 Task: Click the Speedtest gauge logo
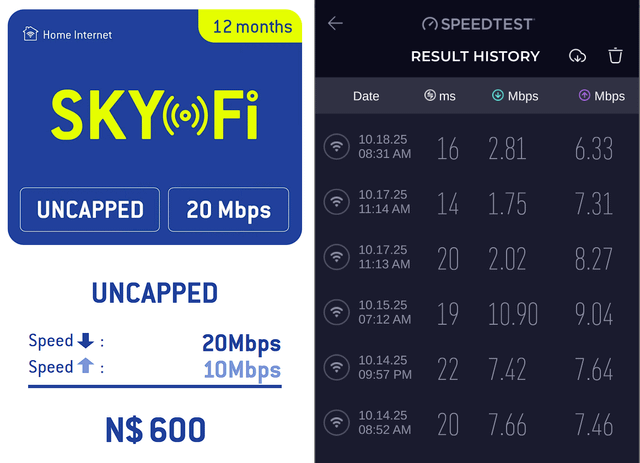pos(430,23)
